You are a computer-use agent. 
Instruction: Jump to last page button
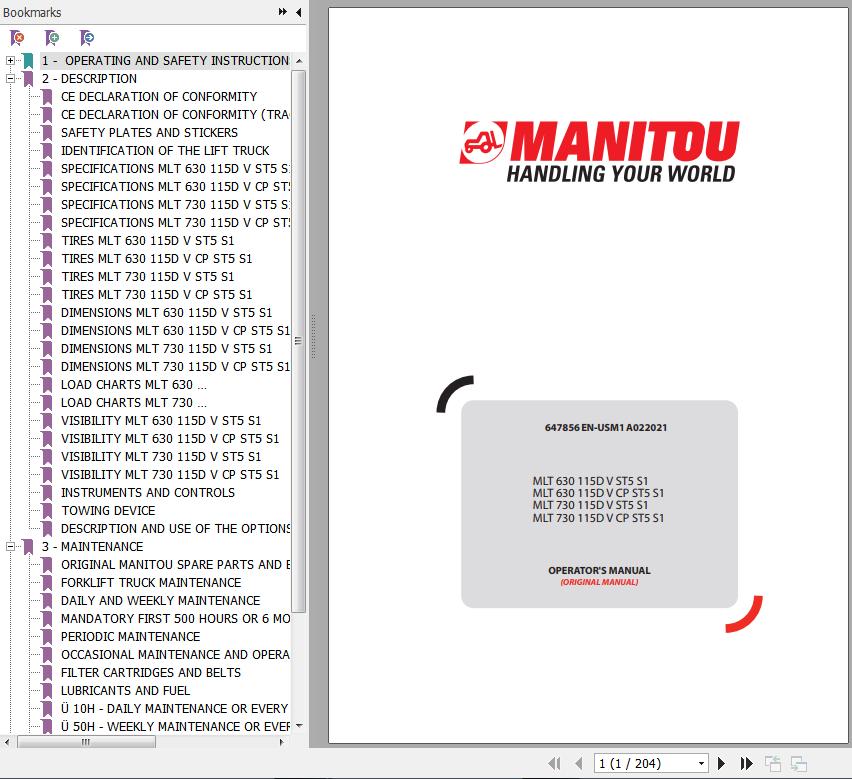[x=747, y=763]
